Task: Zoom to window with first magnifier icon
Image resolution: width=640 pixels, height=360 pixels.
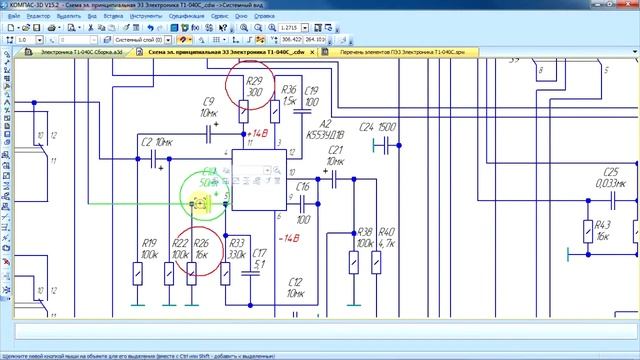Action: 244,28
